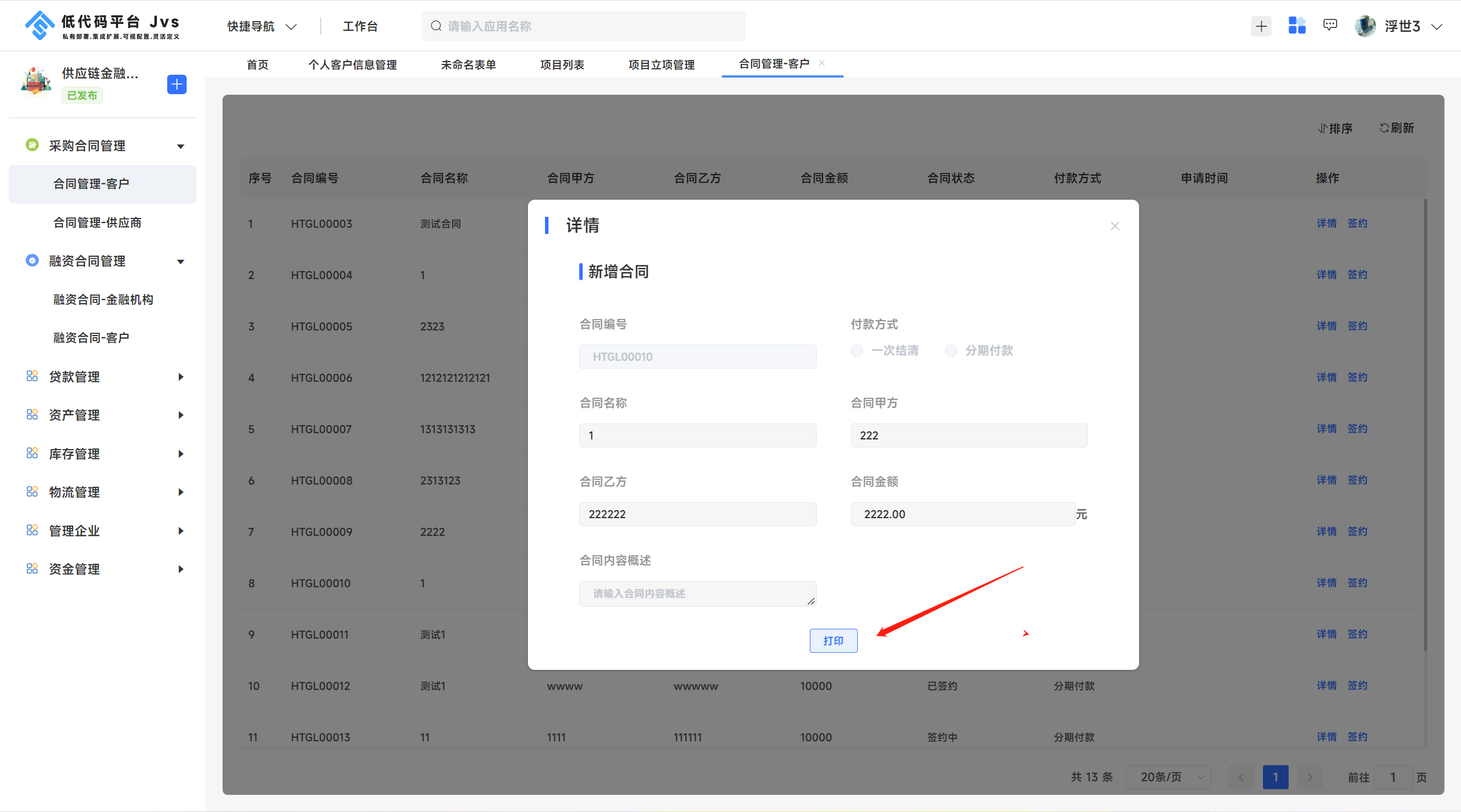This screenshot has height=812, width=1461.
Task: Click the 库存管理 menu icon
Action: point(33,453)
